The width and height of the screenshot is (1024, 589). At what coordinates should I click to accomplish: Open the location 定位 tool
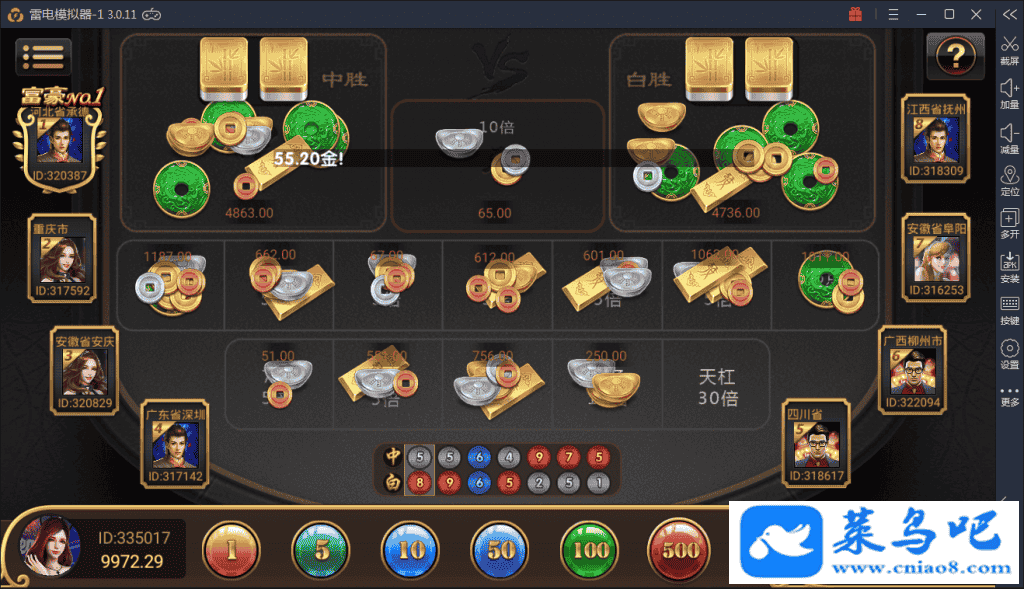pos(1010,181)
